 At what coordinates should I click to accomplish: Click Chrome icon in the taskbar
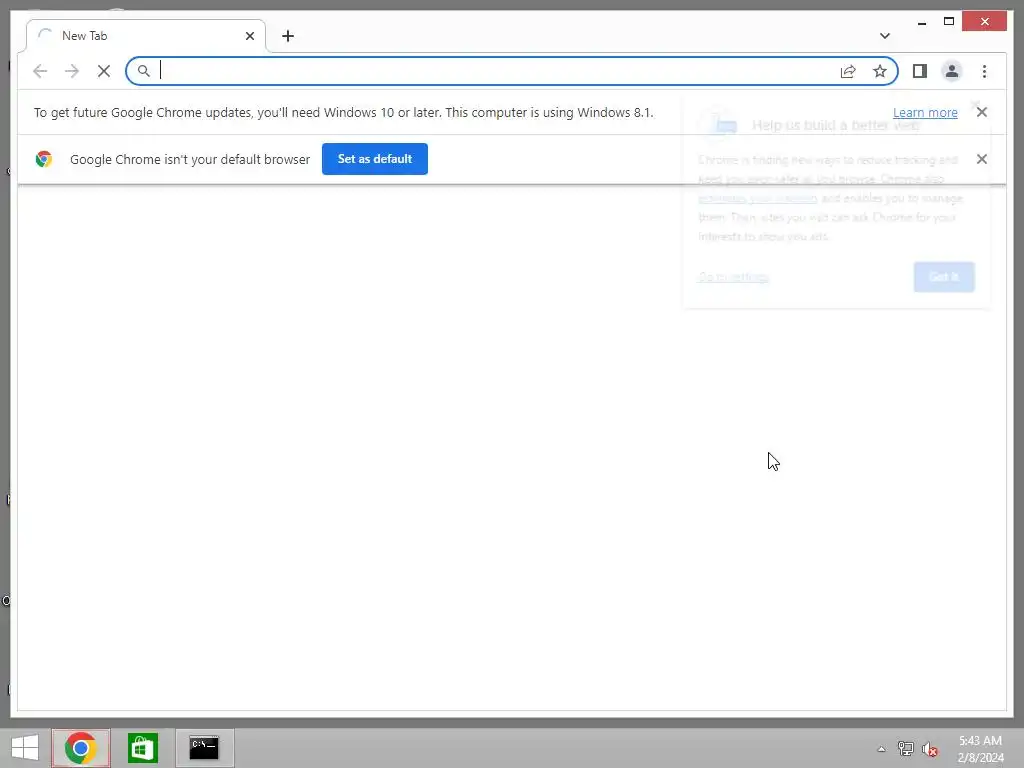pos(81,748)
